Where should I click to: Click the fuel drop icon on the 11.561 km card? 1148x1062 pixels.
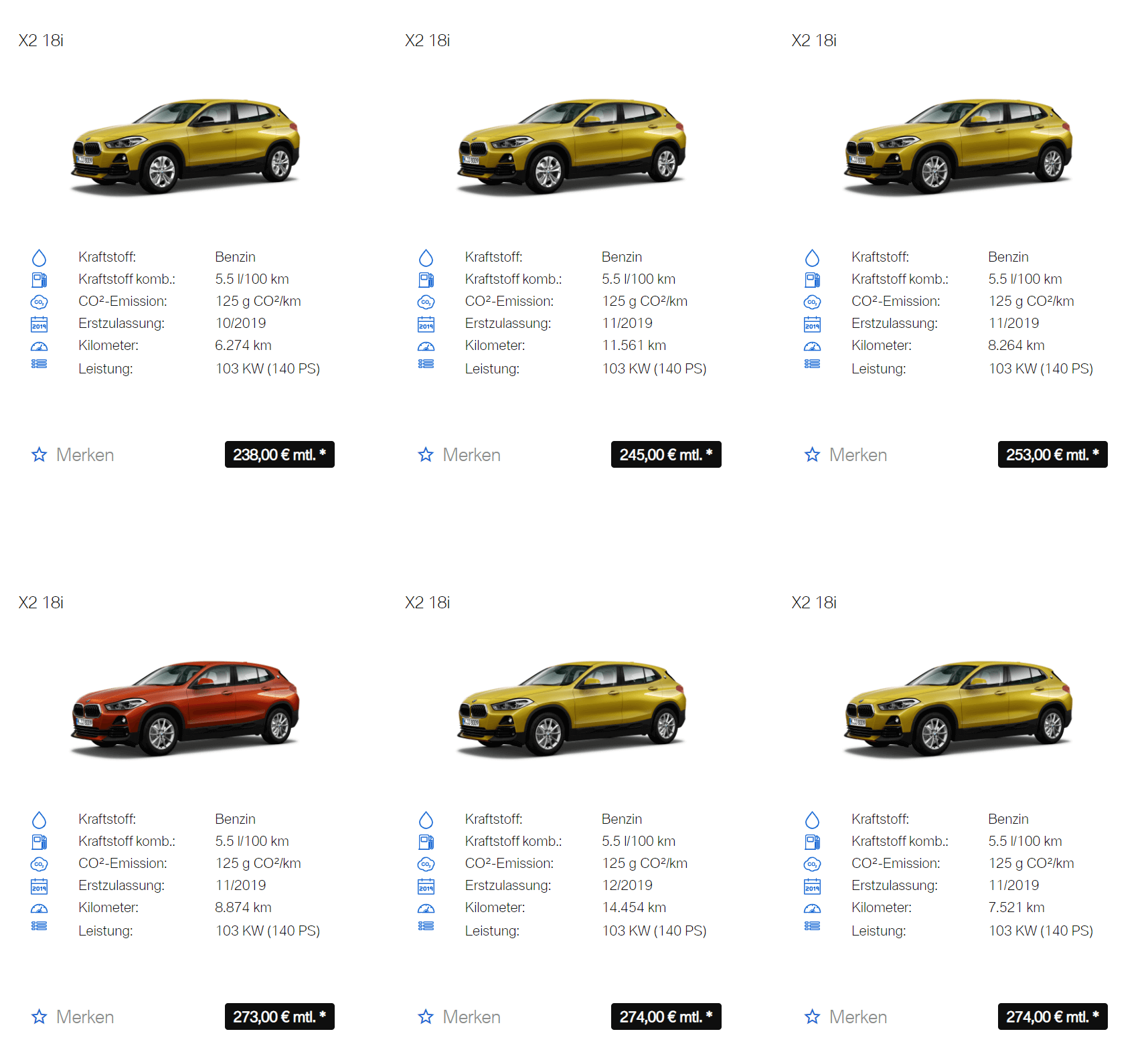pos(426,258)
